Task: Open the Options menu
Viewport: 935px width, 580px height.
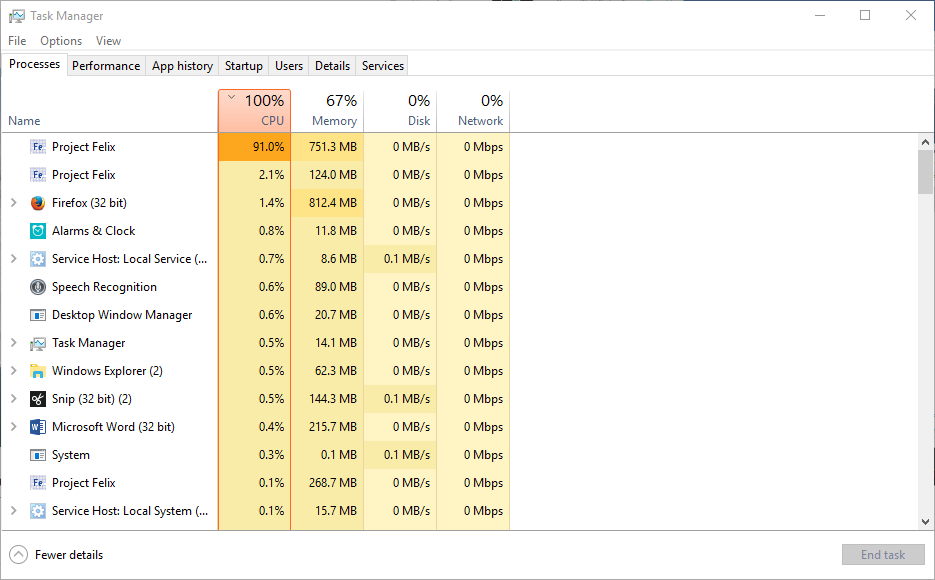Action: point(61,41)
